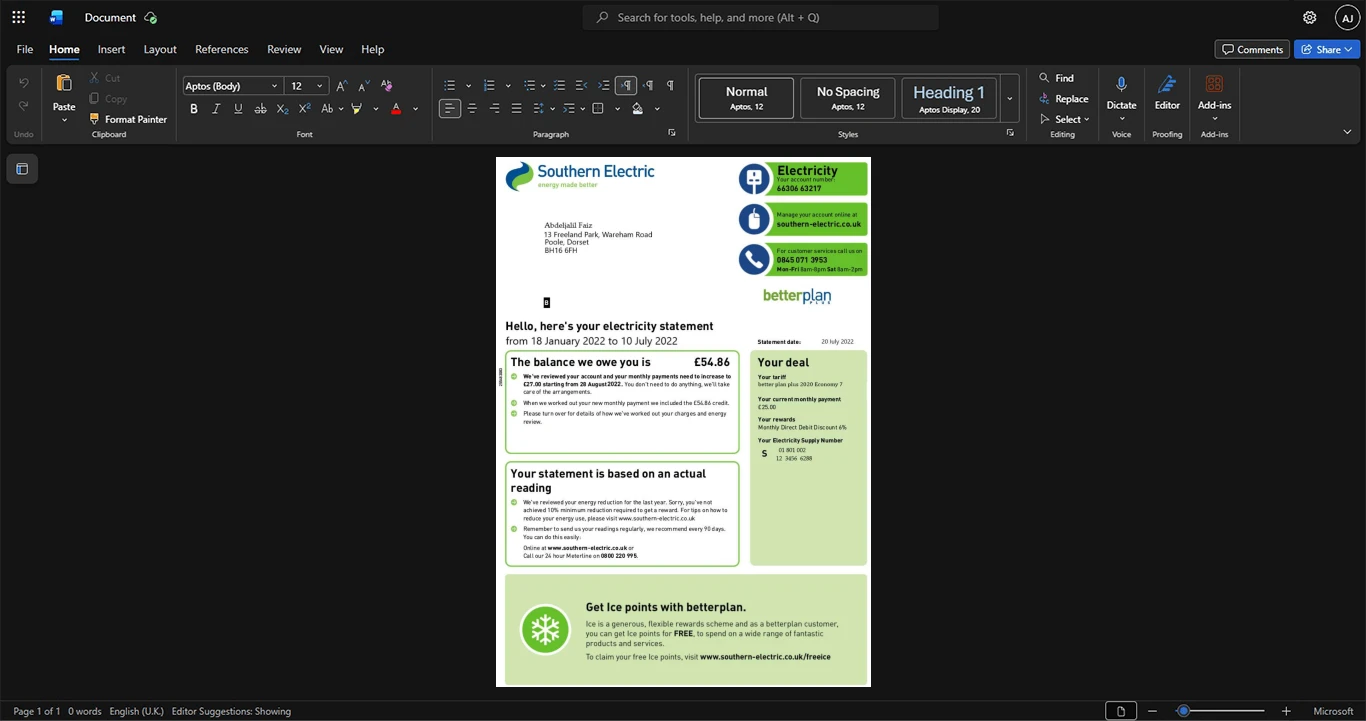1366x721 pixels.
Task: Switch to the Insert tab
Action: [111, 49]
